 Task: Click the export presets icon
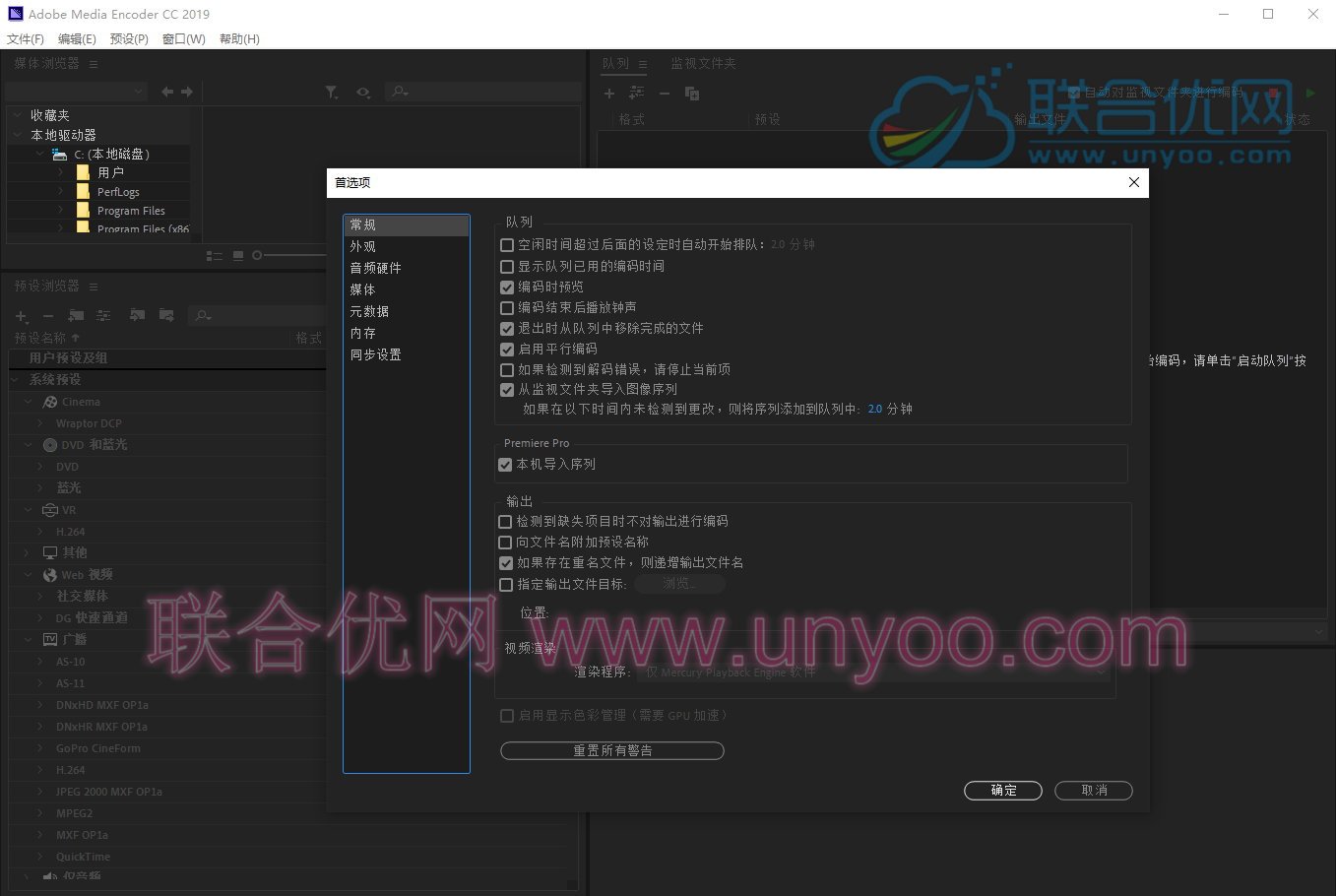coord(166,316)
